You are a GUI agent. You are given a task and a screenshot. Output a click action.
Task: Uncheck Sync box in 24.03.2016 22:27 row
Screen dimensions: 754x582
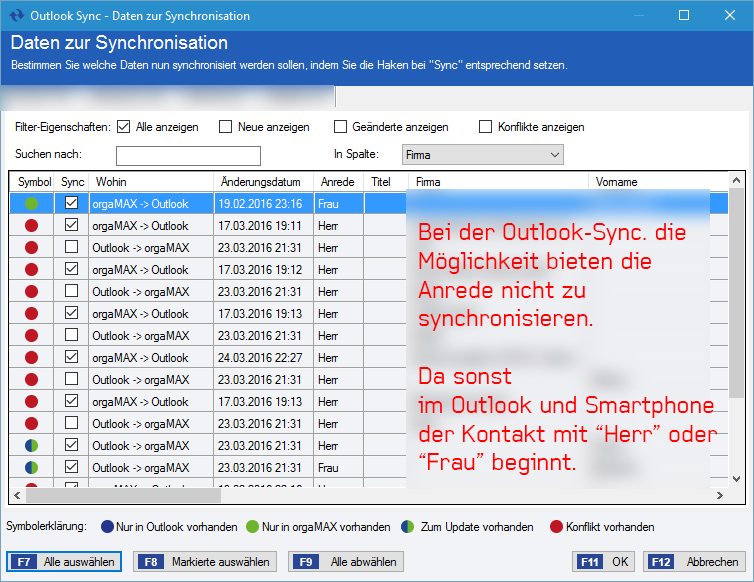[x=71, y=356]
